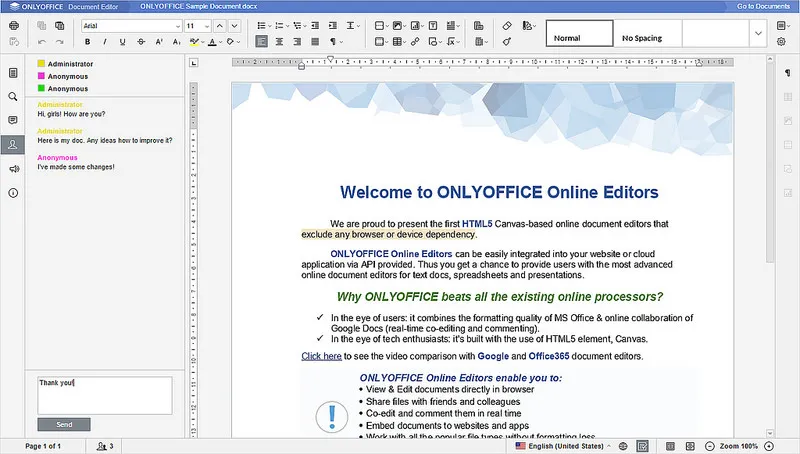Click the Undo arrow
This screenshot has height=454, width=800.
pyautogui.click(x=43, y=42)
